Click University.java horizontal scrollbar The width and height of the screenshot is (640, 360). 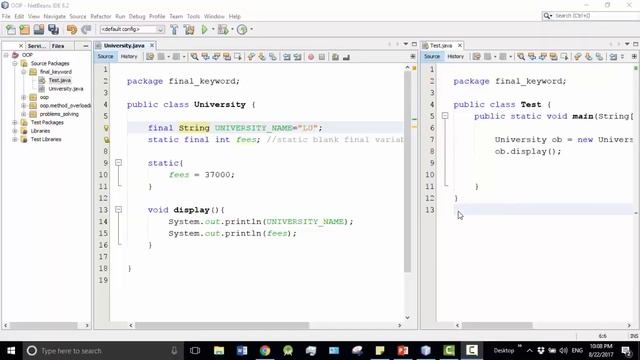(x=222, y=325)
